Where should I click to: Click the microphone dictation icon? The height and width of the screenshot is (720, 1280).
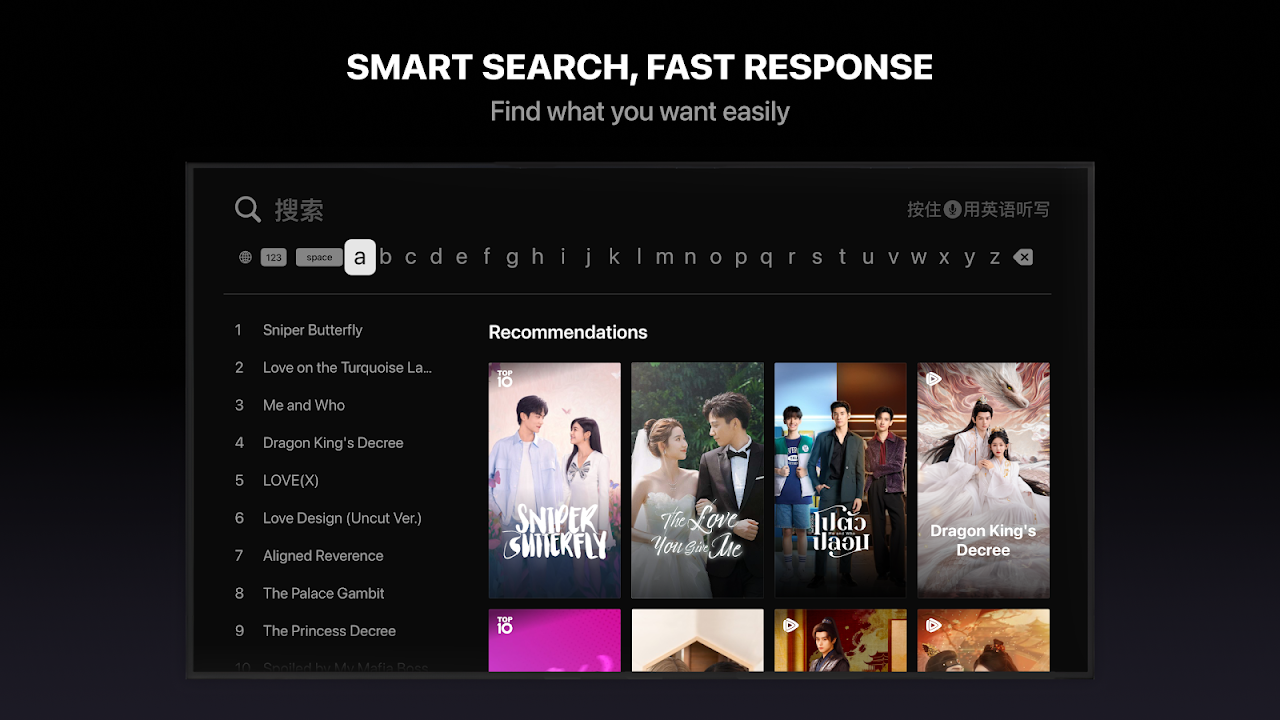point(953,209)
